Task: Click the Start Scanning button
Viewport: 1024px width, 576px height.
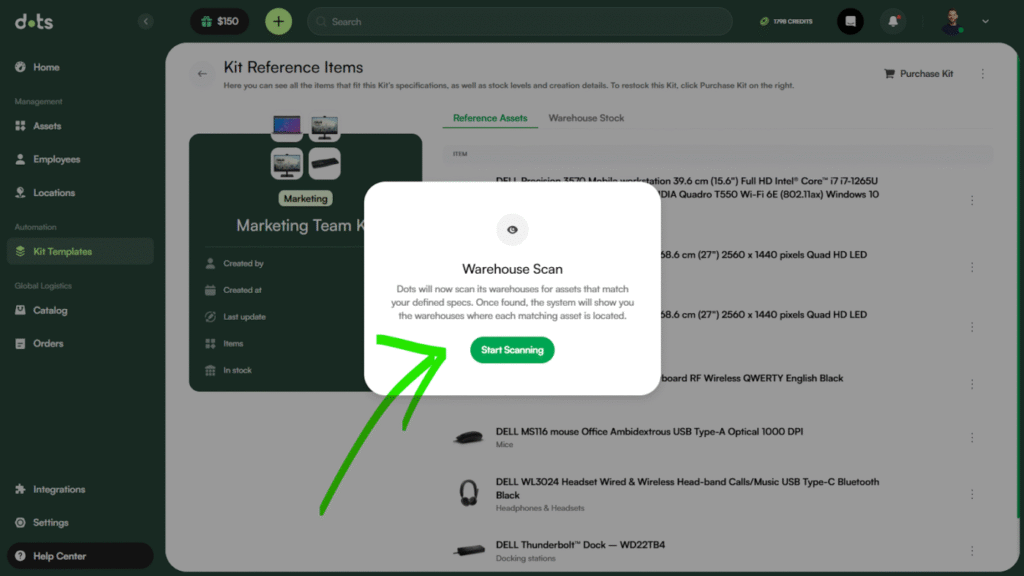Action: coord(512,350)
